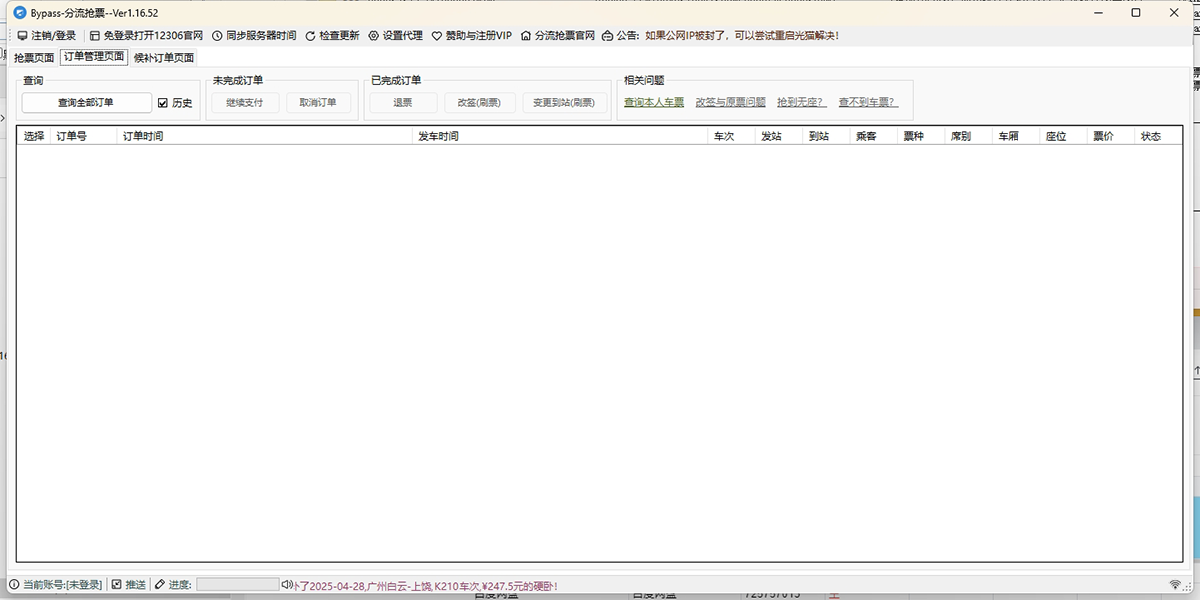The height and width of the screenshot is (600, 1200).
Task: Switch to the 抢票页面 tab
Action: click(34, 57)
